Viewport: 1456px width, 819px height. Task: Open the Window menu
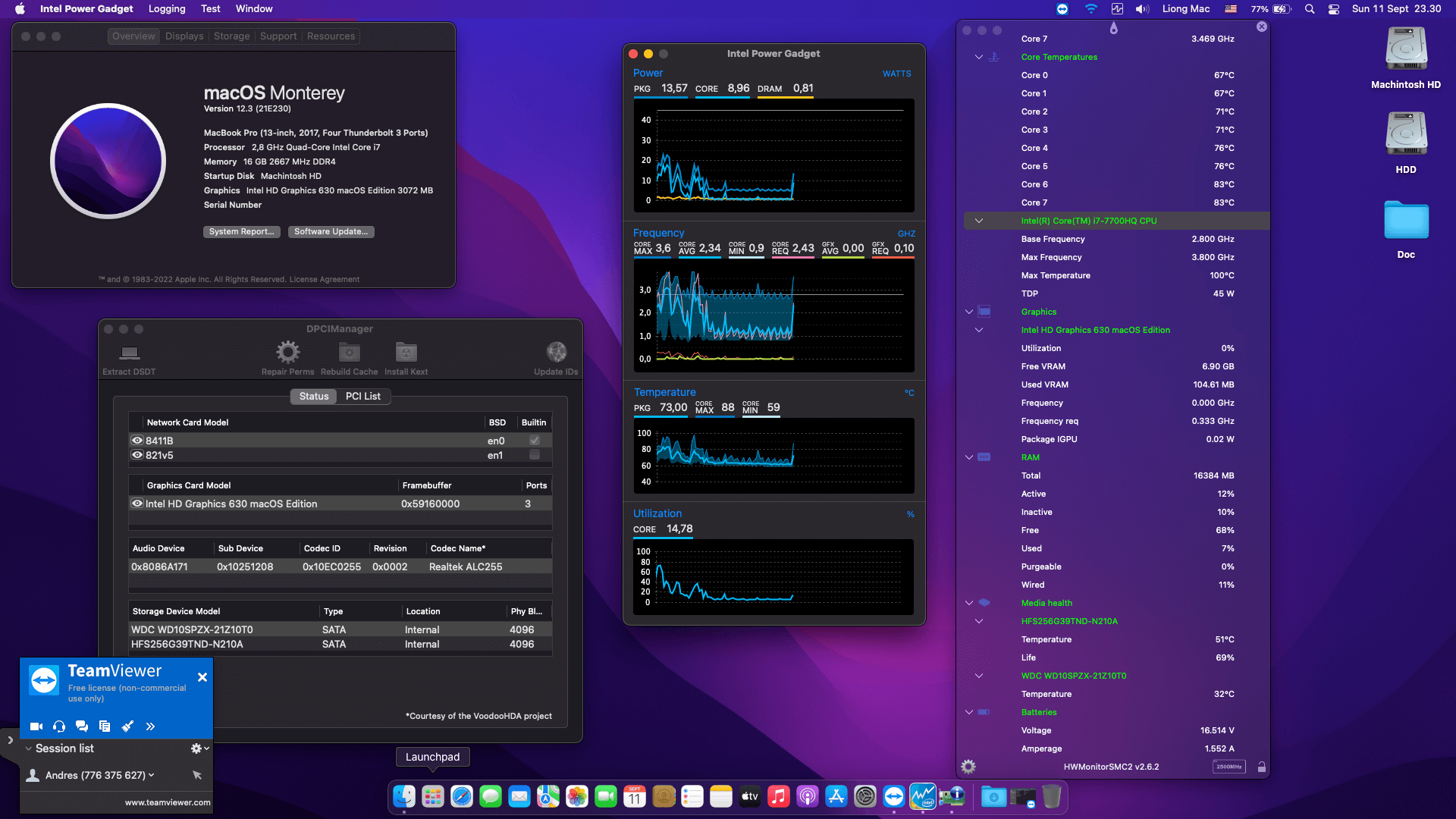254,9
